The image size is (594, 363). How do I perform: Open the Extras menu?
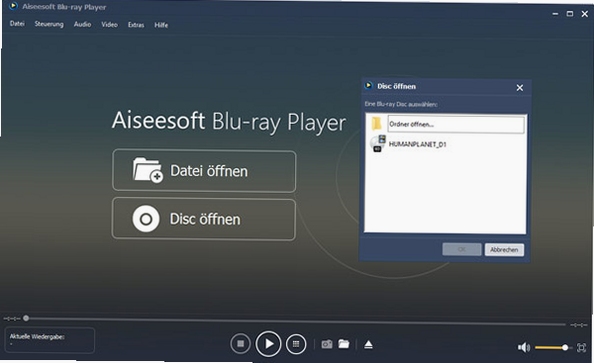tap(136, 25)
